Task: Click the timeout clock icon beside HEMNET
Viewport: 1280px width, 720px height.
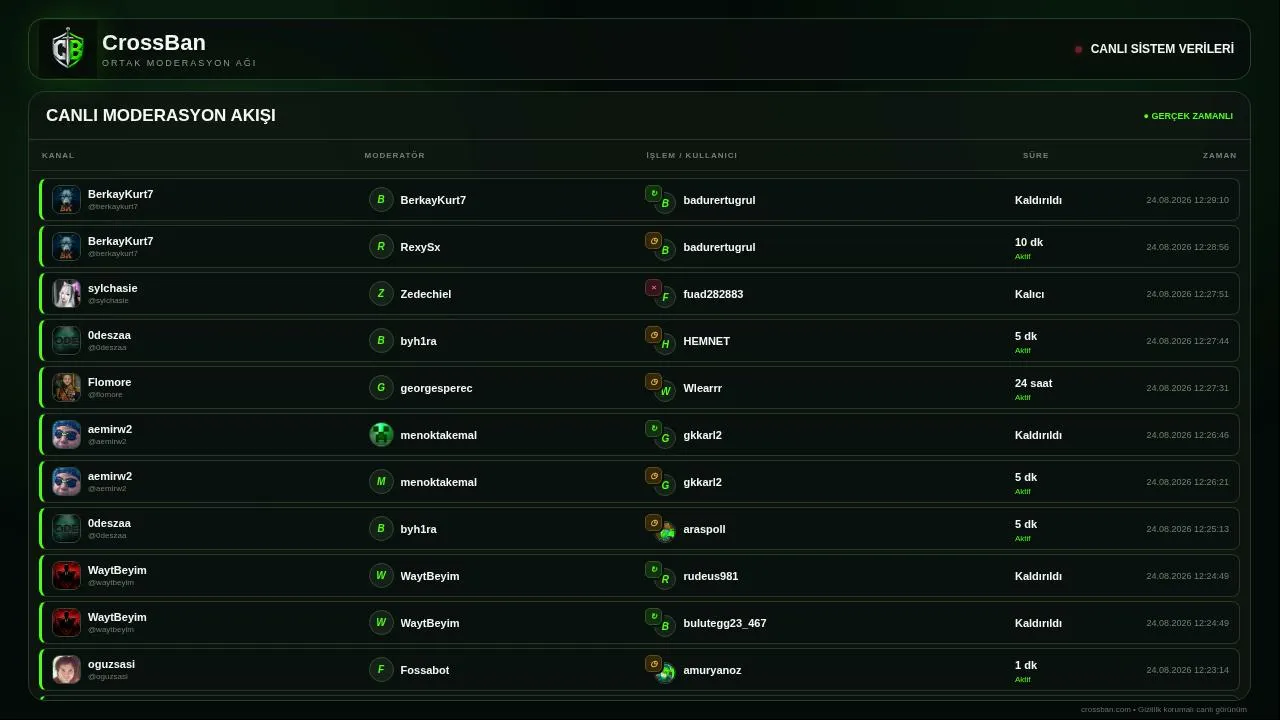Action: (x=653, y=334)
